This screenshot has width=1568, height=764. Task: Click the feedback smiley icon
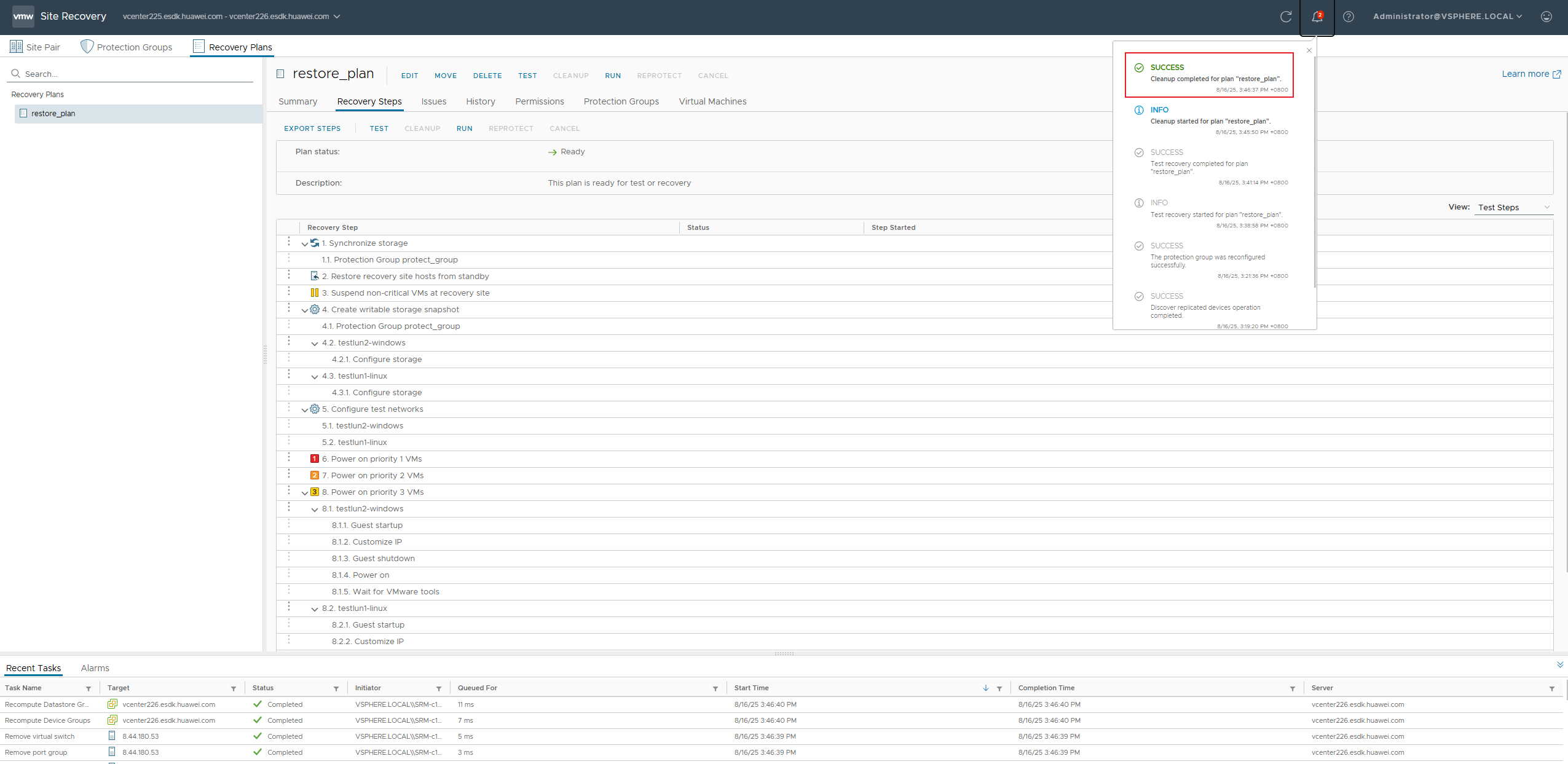[x=1546, y=17]
